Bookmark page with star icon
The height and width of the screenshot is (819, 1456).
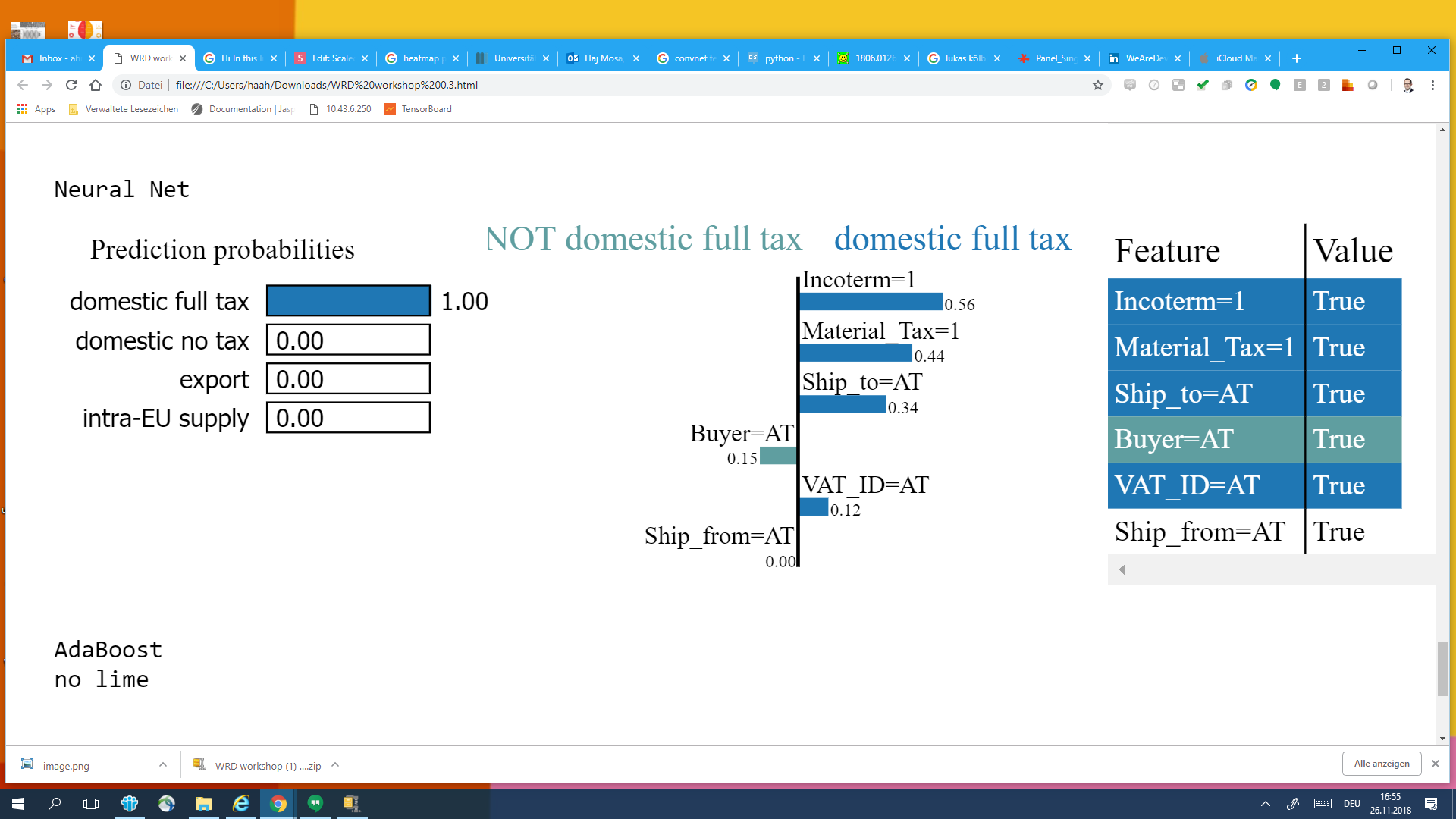tap(1097, 85)
